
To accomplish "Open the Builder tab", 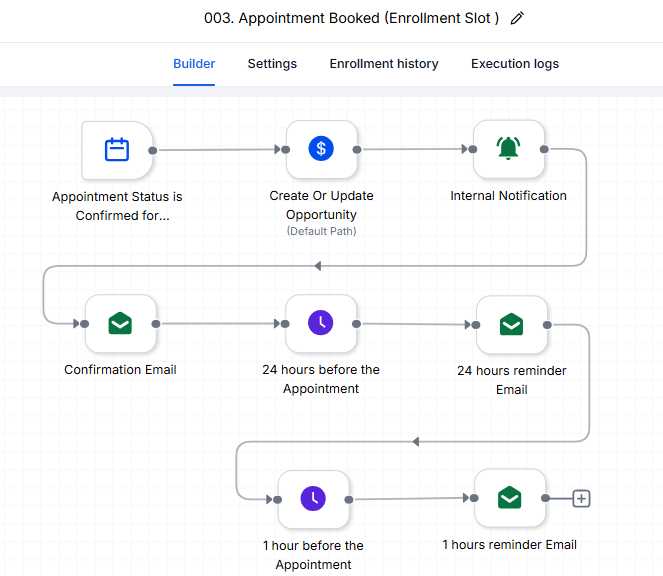I will [194, 63].
